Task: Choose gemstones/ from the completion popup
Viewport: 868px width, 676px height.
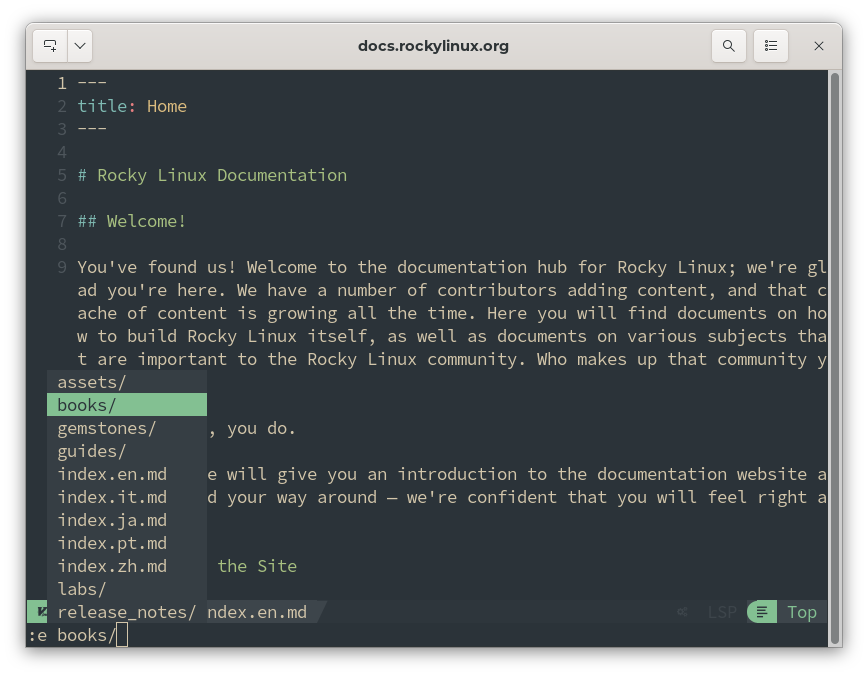Action: pos(107,428)
